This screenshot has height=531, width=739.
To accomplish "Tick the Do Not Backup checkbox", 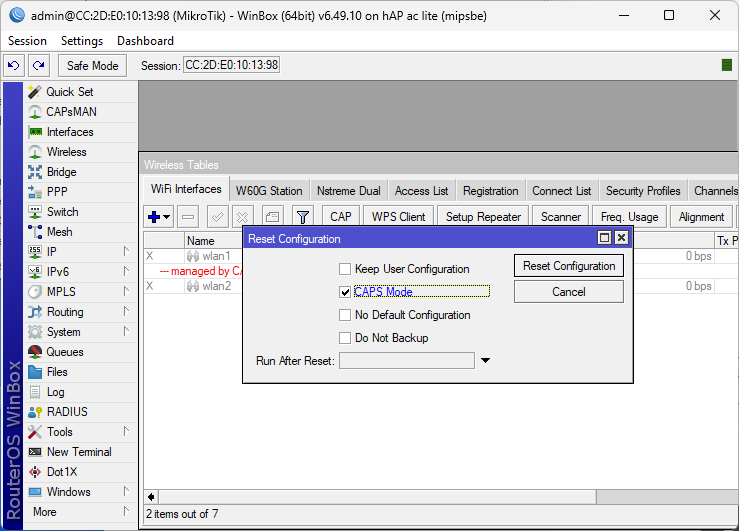I will point(345,338).
